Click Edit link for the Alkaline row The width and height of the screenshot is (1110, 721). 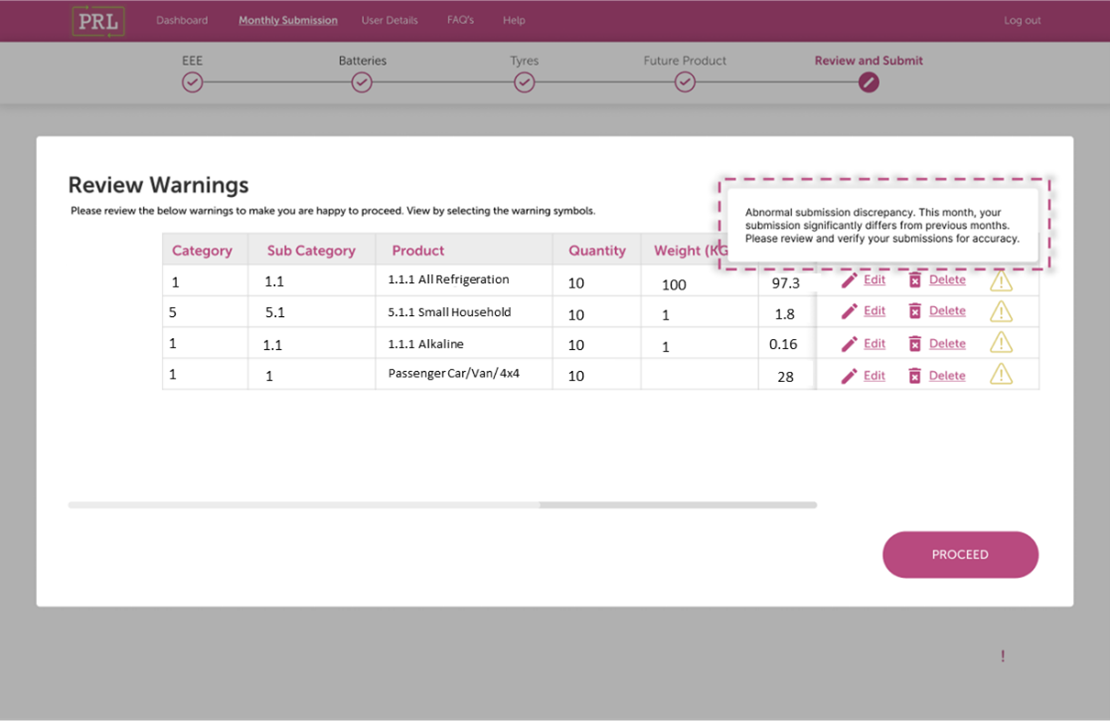point(874,343)
